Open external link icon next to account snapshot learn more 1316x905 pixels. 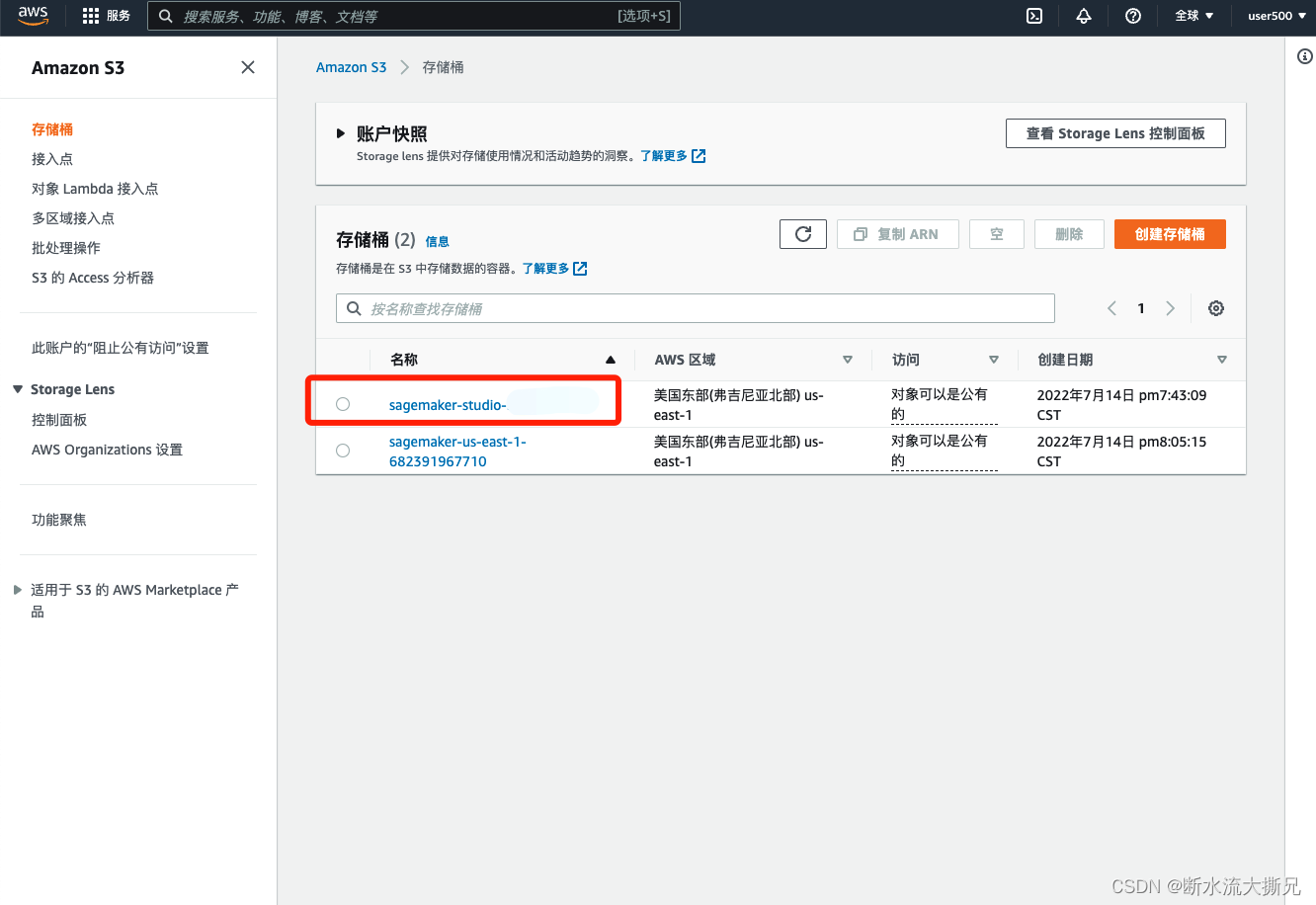[x=699, y=156]
